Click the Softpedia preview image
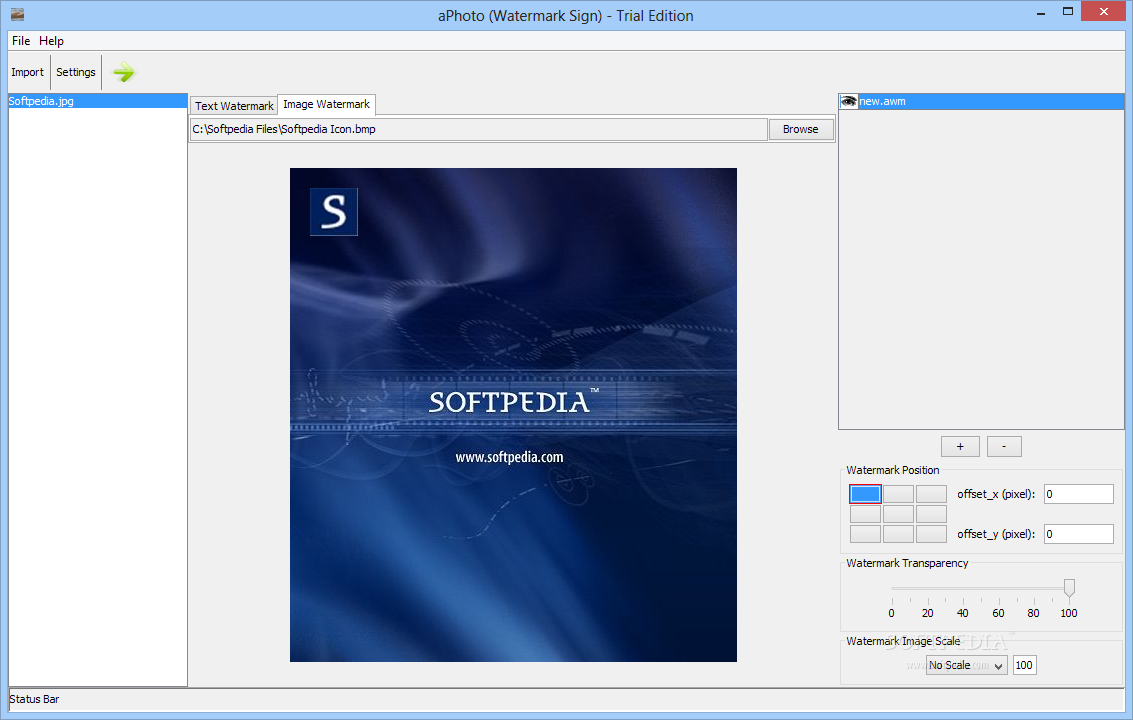The width and height of the screenshot is (1133, 720). coord(513,415)
